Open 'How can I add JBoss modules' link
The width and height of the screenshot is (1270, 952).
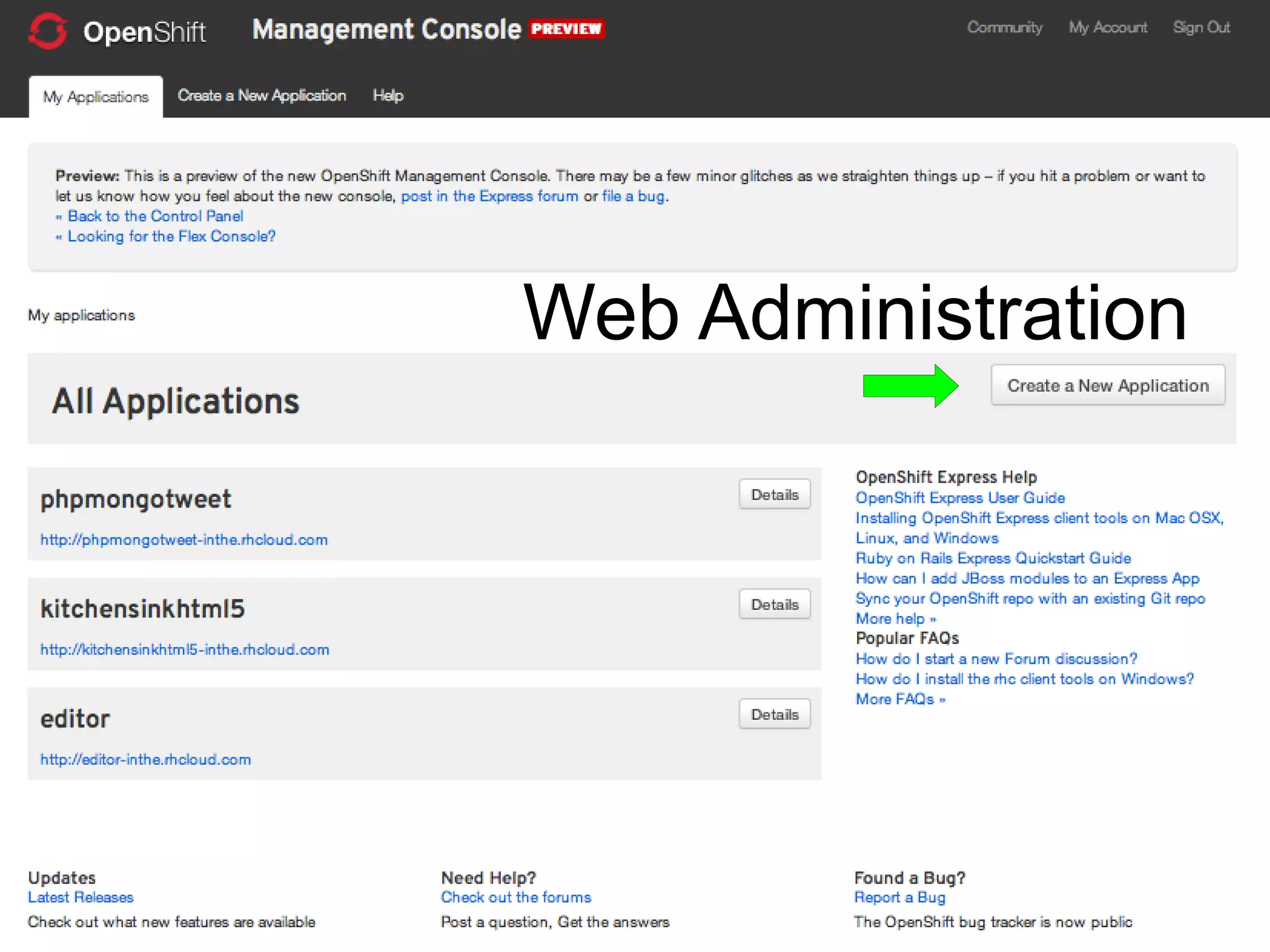coord(1028,578)
